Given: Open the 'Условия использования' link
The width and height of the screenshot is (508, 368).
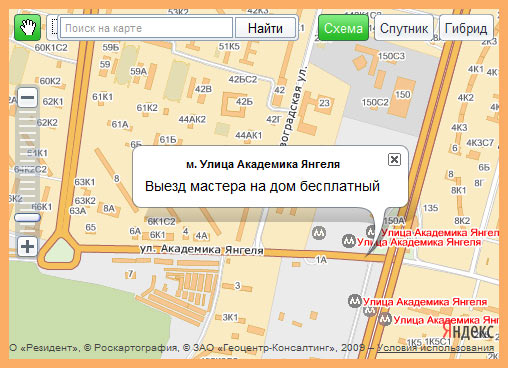Looking at the screenshot, I should [435, 348].
